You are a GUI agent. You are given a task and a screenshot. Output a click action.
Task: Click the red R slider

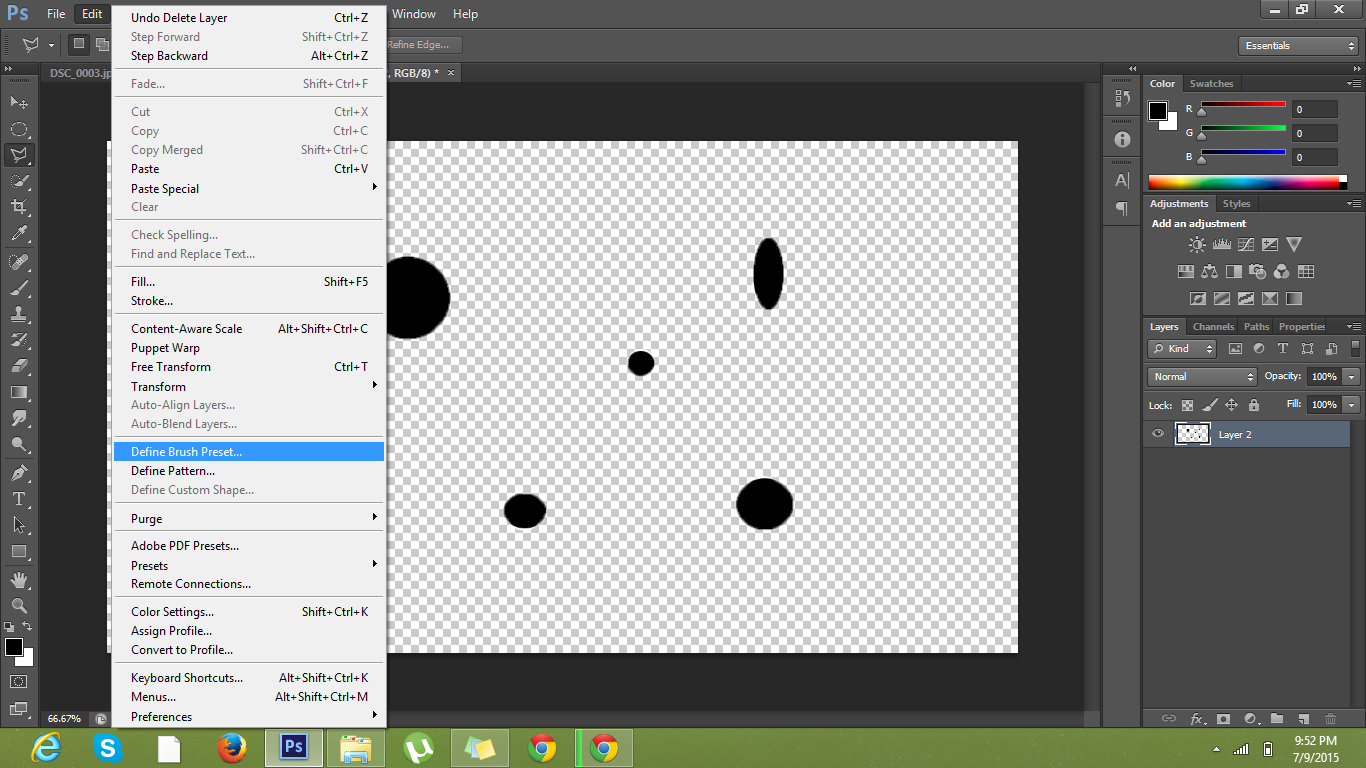point(1243,104)
